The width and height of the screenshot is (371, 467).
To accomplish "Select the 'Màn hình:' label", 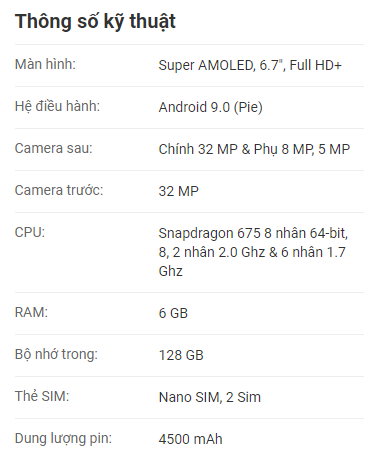I will (x=45, y=64).
